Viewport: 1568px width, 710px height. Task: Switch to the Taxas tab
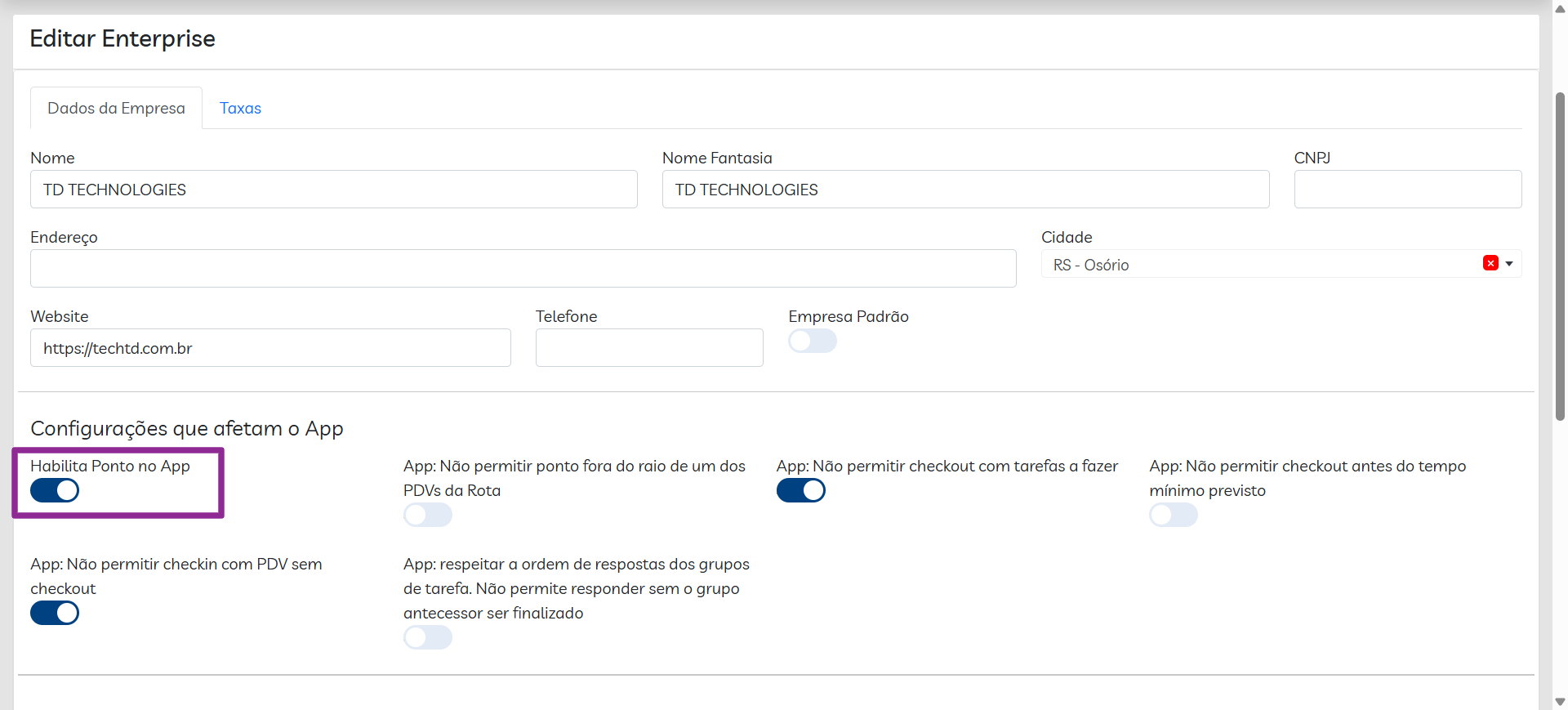(x=240, y=108)
